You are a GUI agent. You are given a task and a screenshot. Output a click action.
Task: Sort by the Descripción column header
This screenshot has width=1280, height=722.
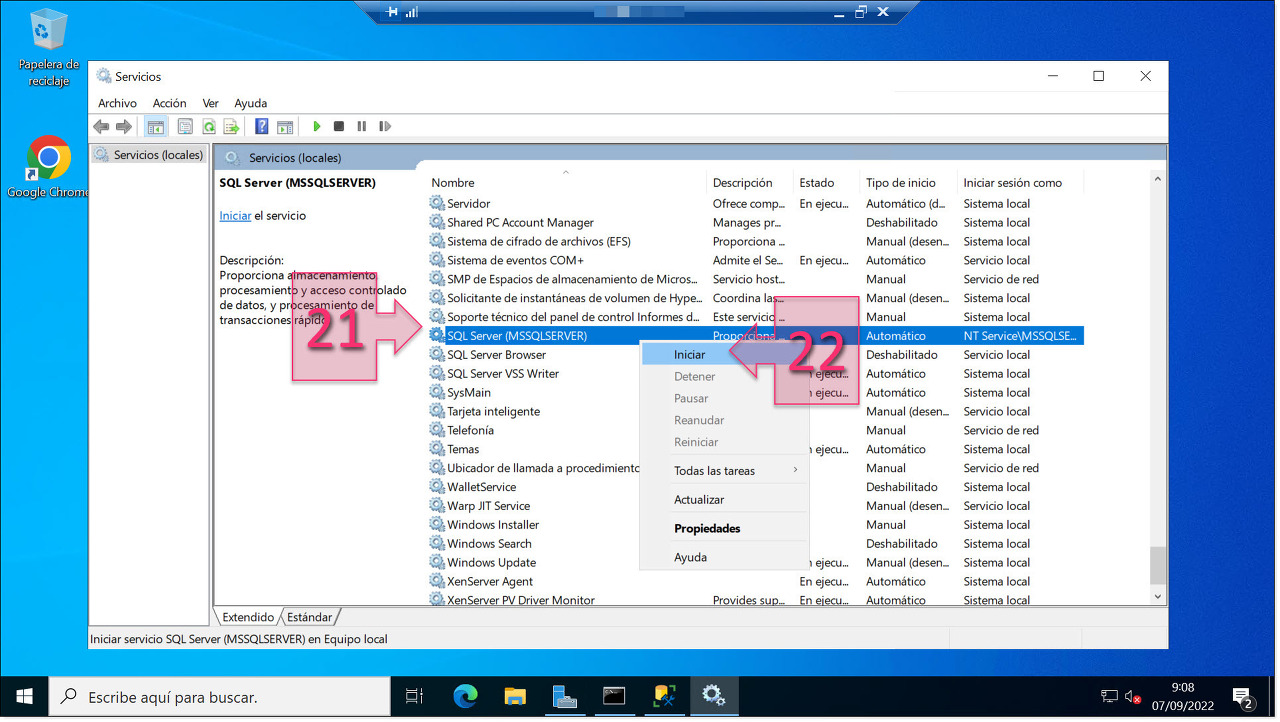click(x=752, y=183)
